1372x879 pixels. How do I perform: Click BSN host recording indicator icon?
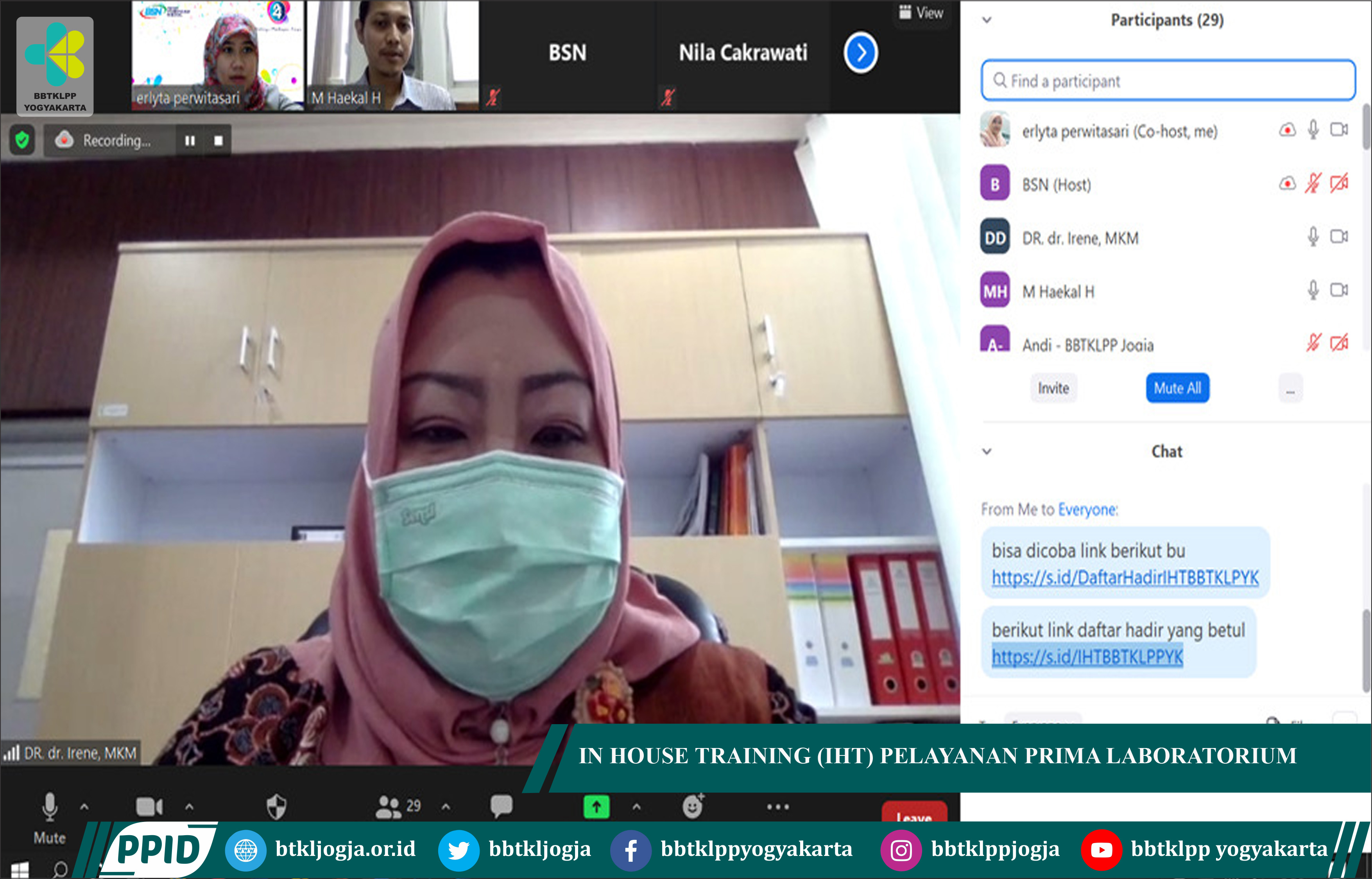pos(1287,184)
